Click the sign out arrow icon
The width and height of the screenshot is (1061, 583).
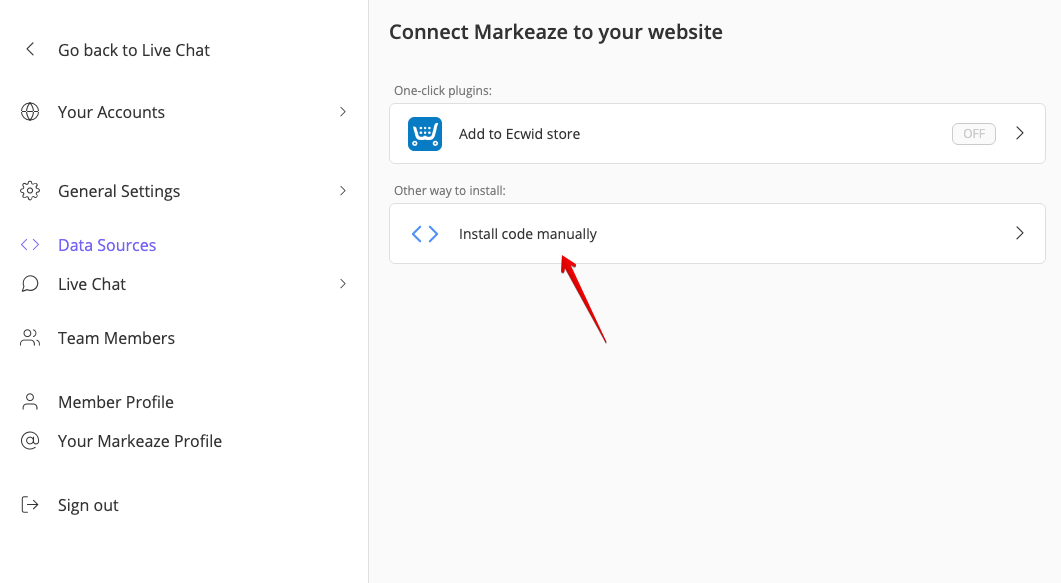click(x=30, y=505)
